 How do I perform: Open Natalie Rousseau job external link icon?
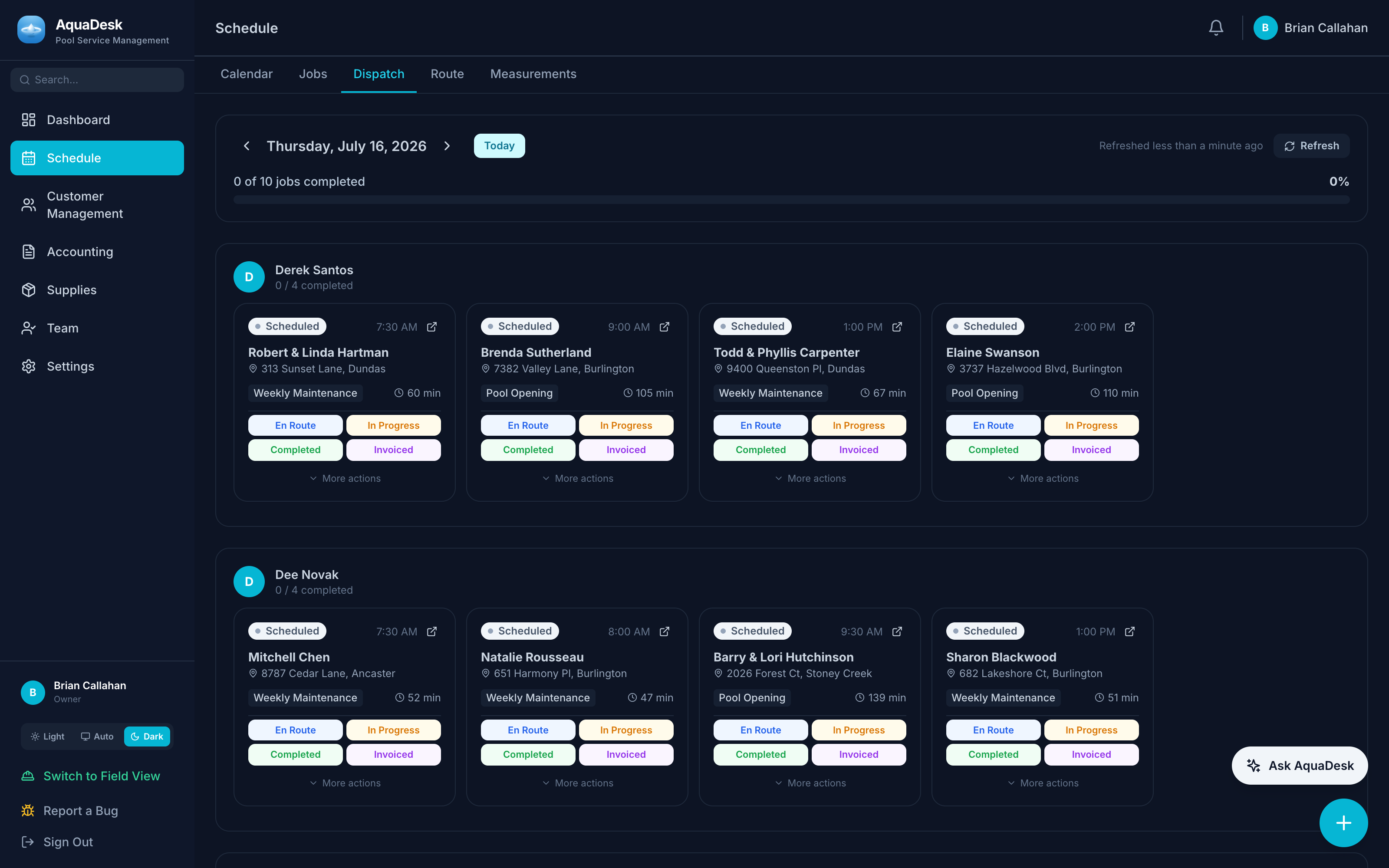coord(664,631)
